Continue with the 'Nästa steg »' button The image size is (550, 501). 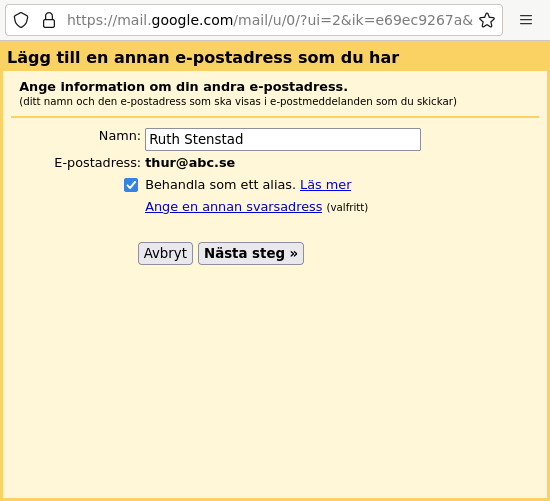251,253
